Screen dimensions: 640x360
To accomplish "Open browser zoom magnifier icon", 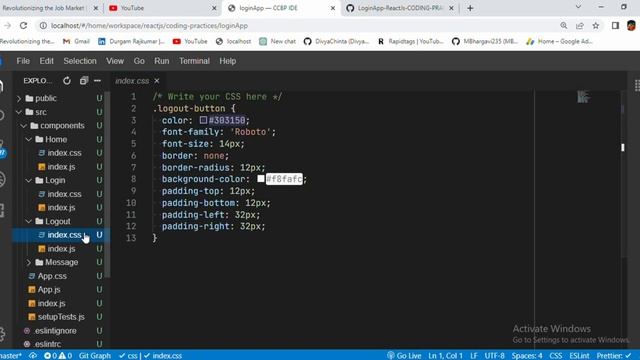I will pos(564,25).
